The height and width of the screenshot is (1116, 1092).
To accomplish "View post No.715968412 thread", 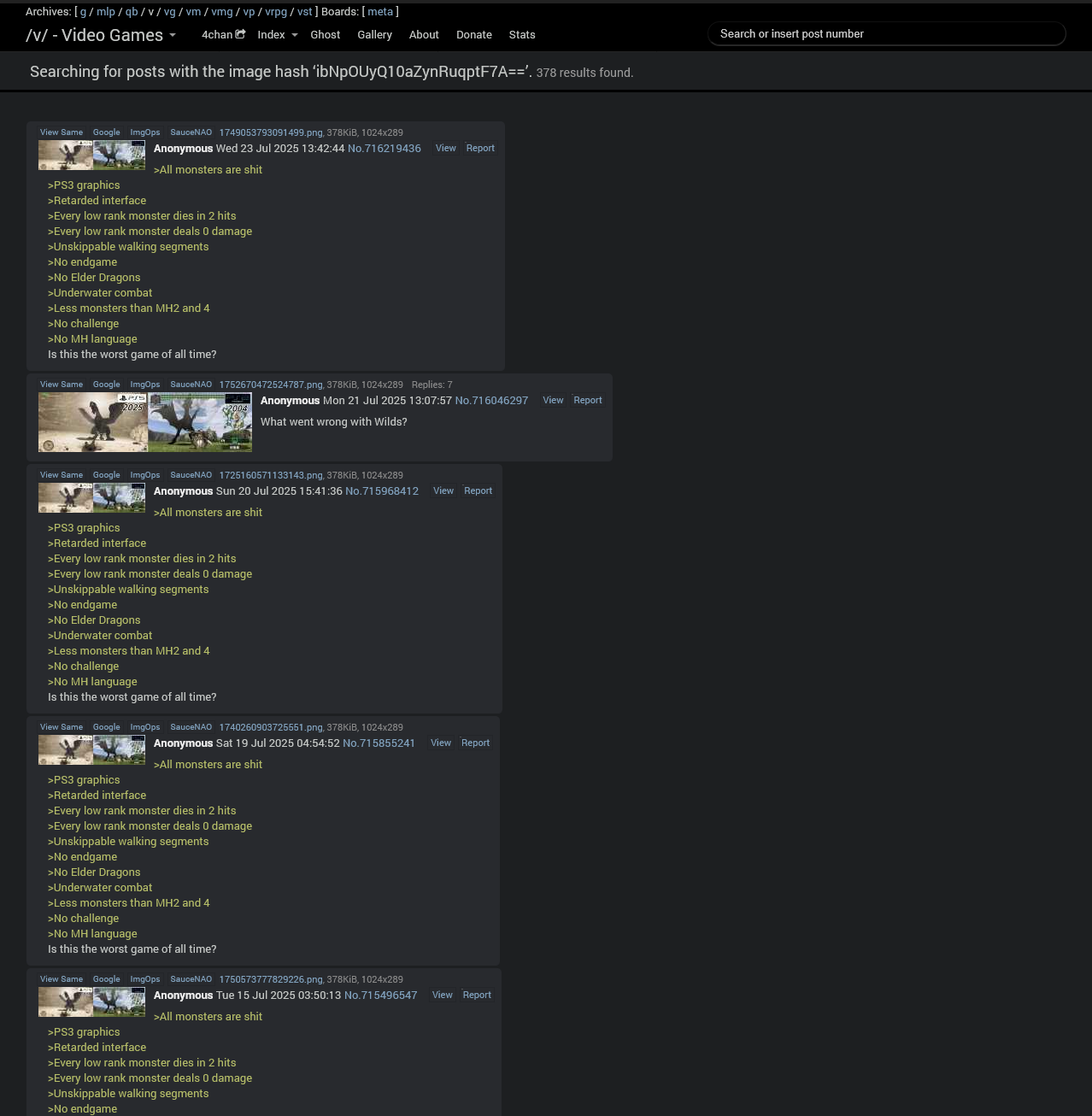I will [x=443, y=491].
